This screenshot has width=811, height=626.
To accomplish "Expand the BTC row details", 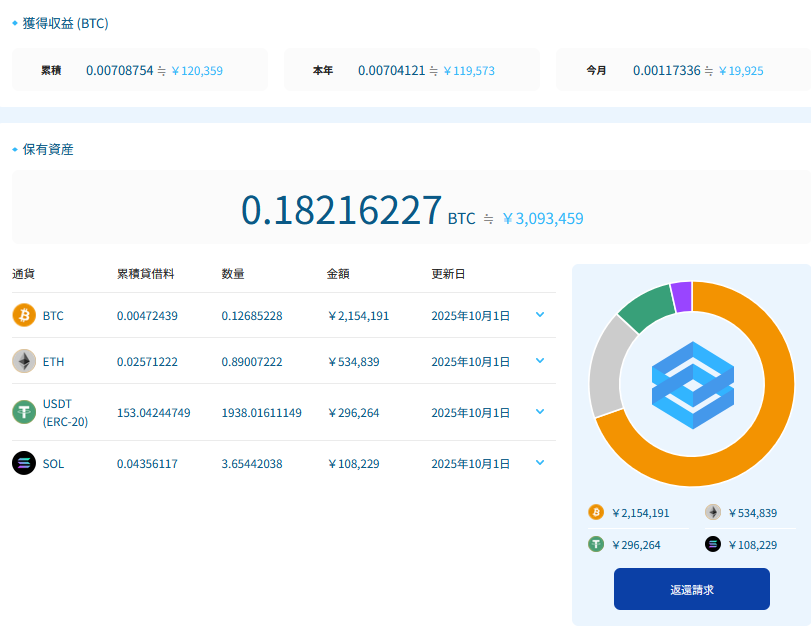I will click(540, 315).
